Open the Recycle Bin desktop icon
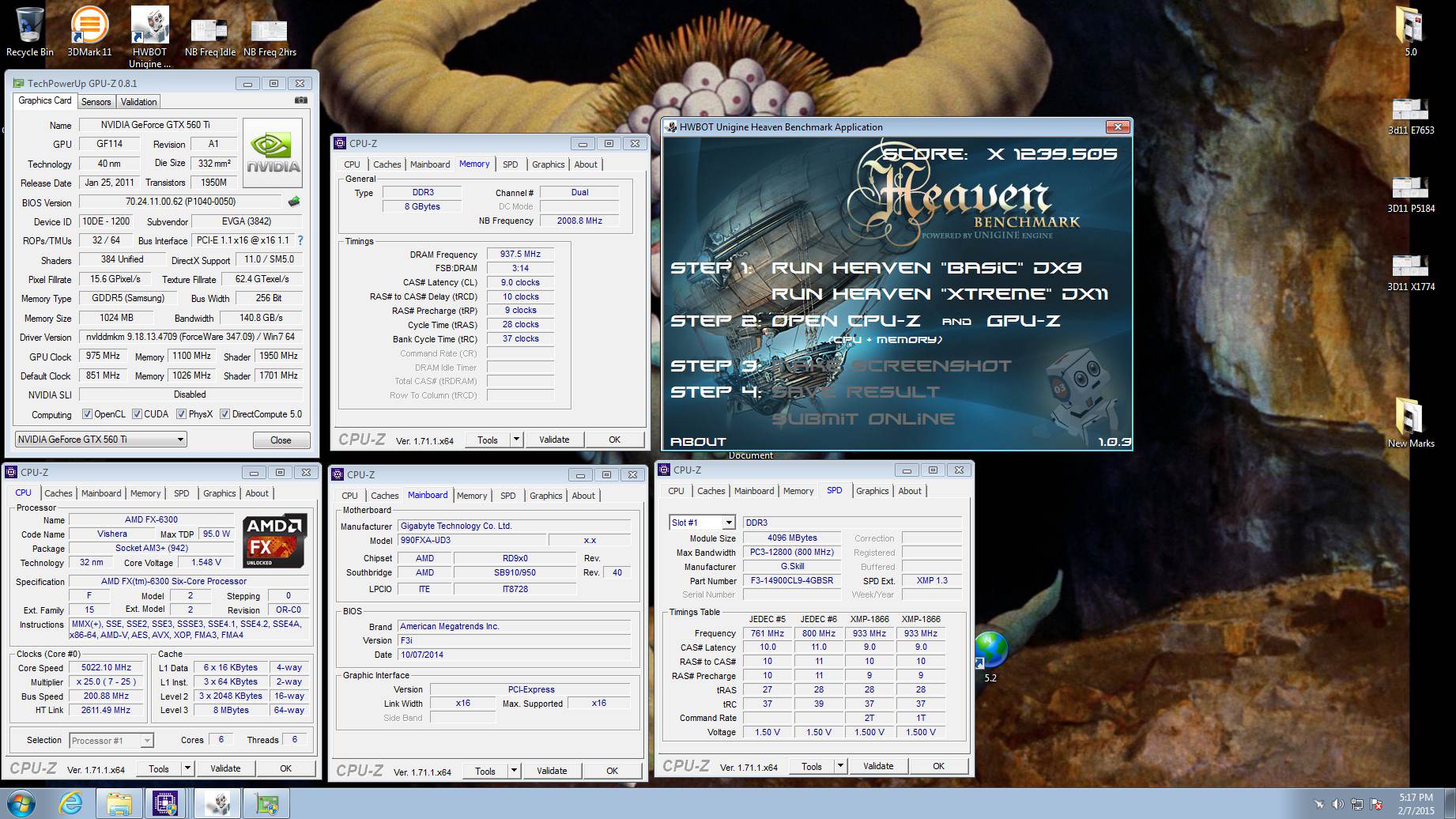This screenshot has width=1456, height=819. click(x=29, y=32)
